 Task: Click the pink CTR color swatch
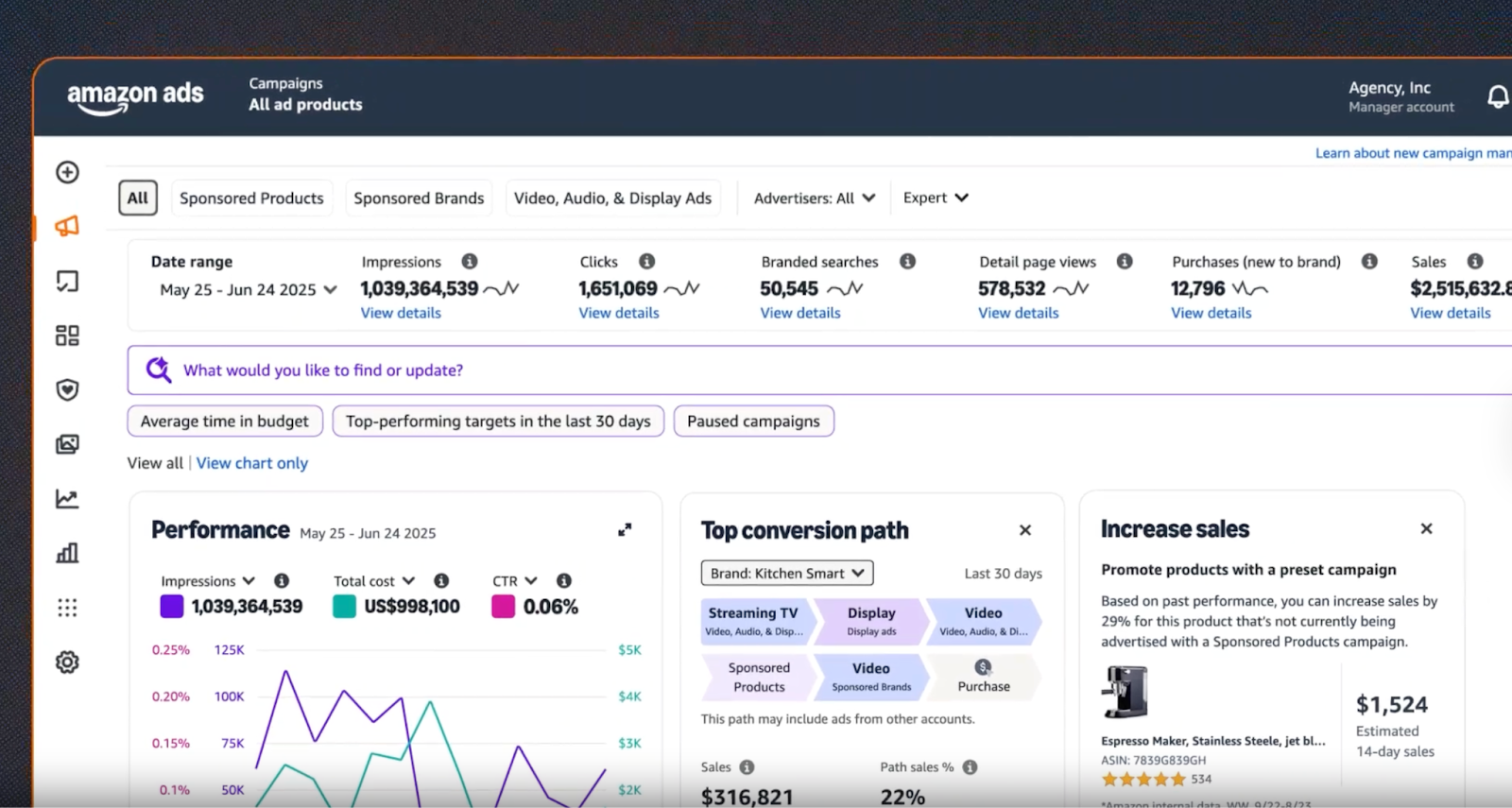point(504,607)
